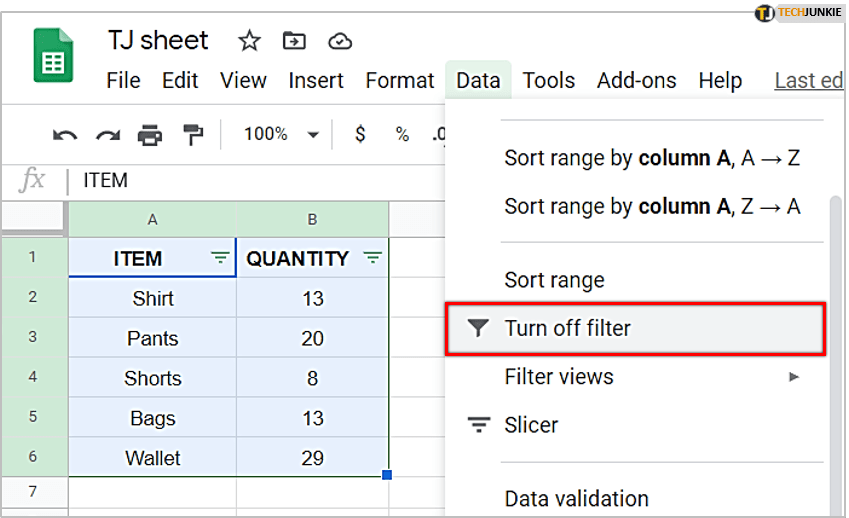Click the Last edit link
The height and width of the screenshot is (518, 849).
[808, 81]
